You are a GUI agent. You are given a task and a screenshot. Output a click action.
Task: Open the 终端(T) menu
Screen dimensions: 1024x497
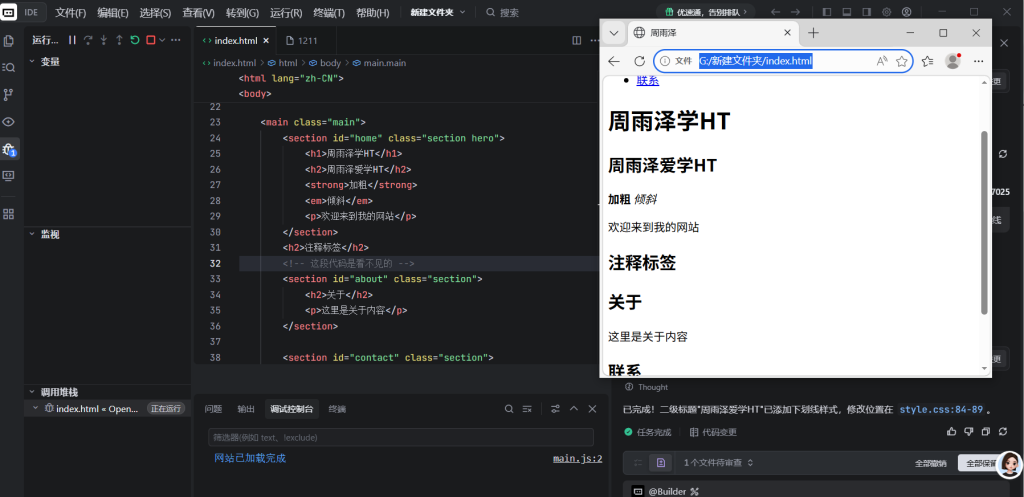(329, 12)
